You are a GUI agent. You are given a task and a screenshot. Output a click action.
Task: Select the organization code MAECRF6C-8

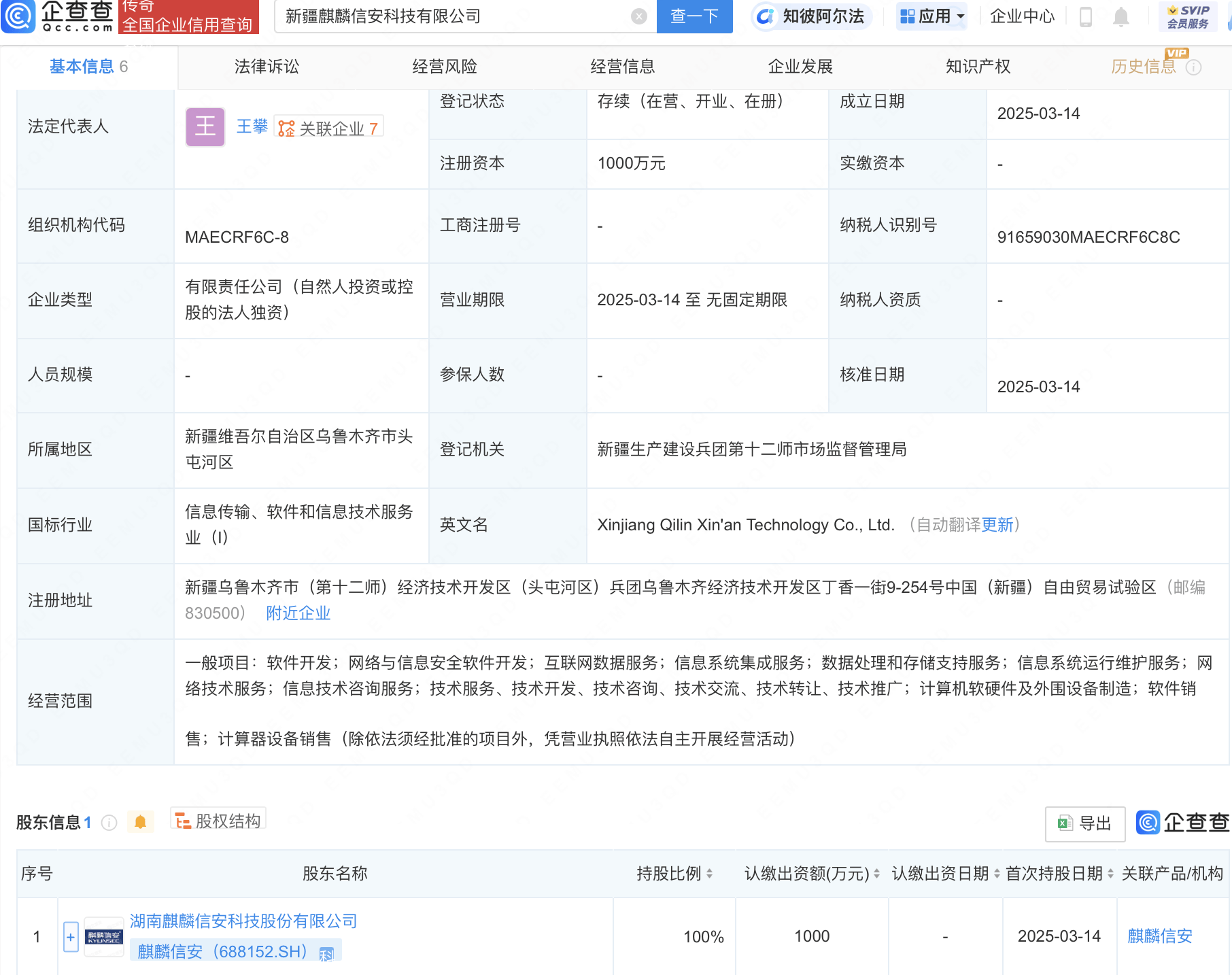[237, 237]
